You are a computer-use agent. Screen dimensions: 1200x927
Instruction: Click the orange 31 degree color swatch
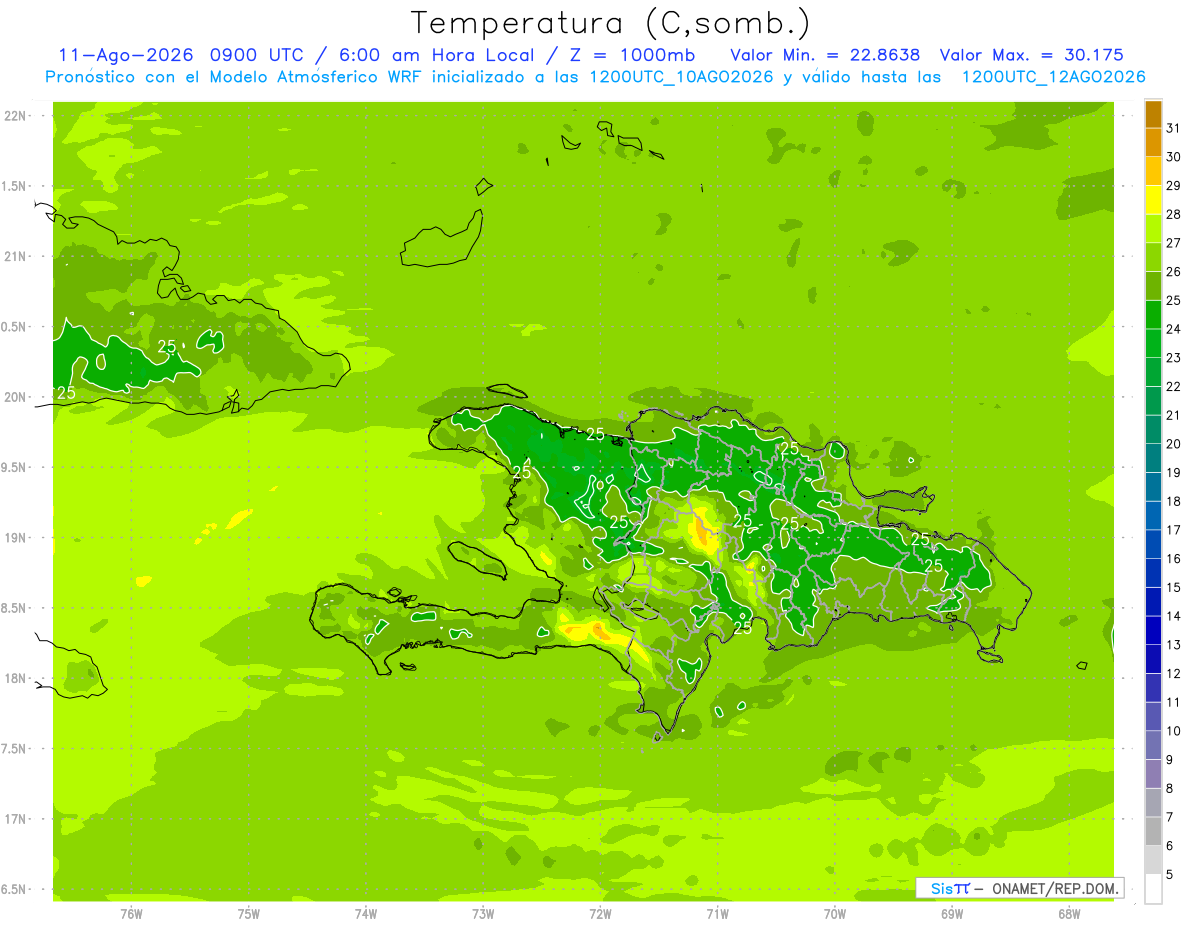point(1153,114)
